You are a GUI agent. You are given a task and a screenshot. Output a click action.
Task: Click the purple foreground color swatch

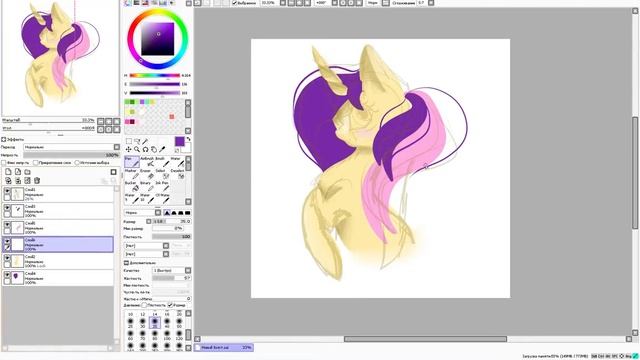pyautogui.click(x=180, y=142)
